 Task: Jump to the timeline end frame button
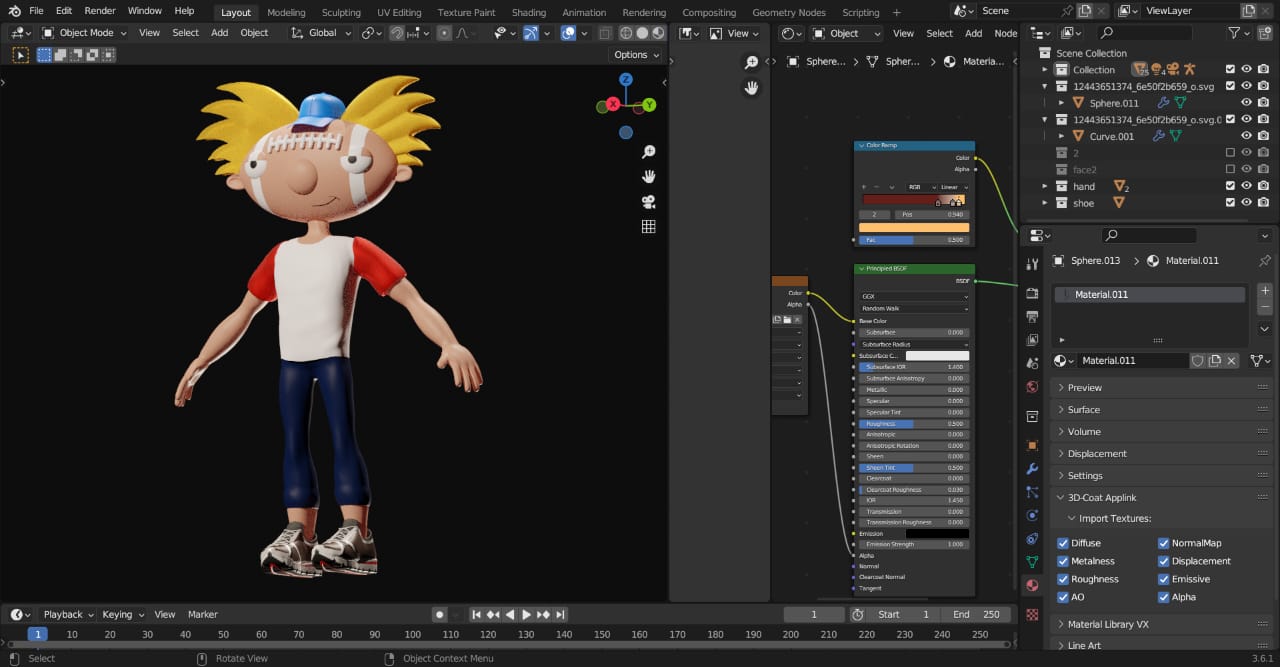point(561,615)
